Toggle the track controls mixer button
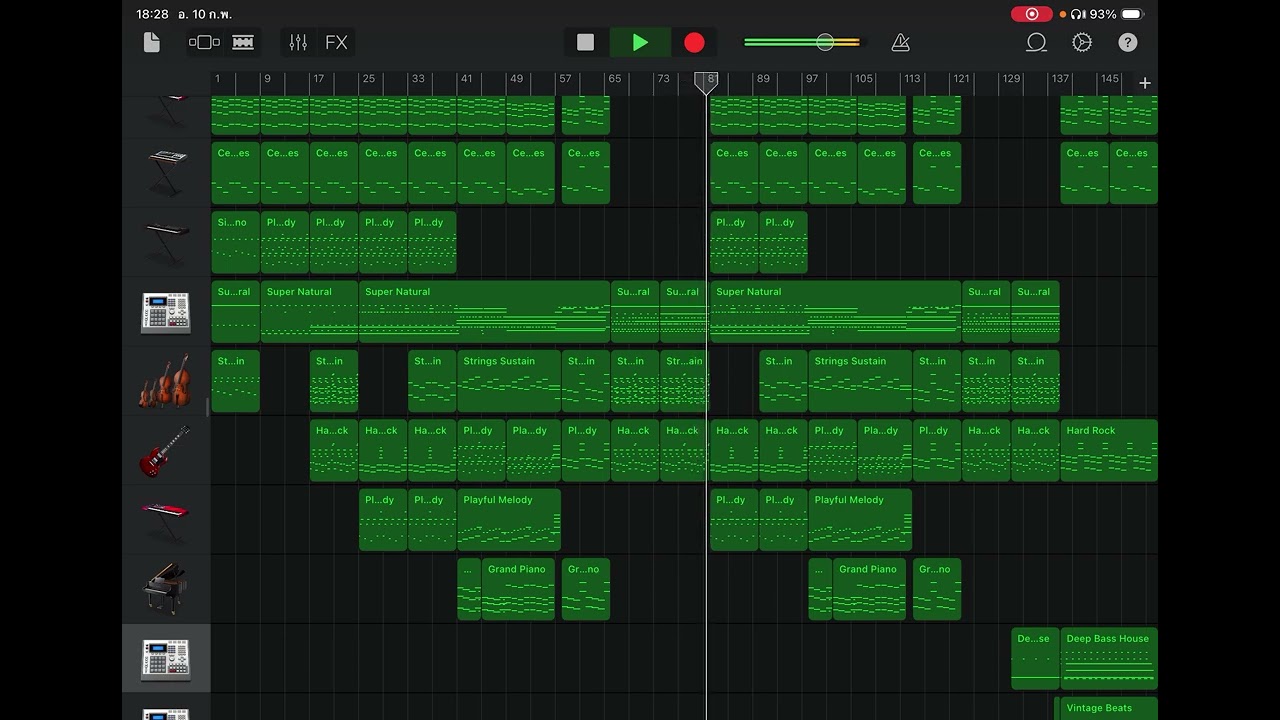Screen dimensions: 1280x720 click(298, 42)
